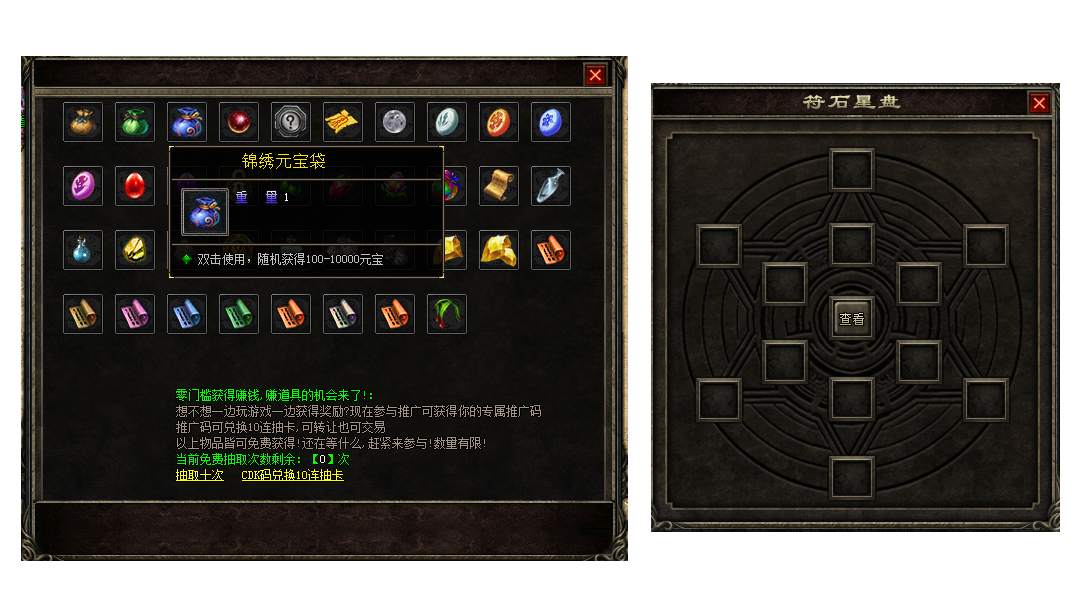Pick the large gold nugget item
Viewport: 1086px width, 614px height.
coord(499,250)
